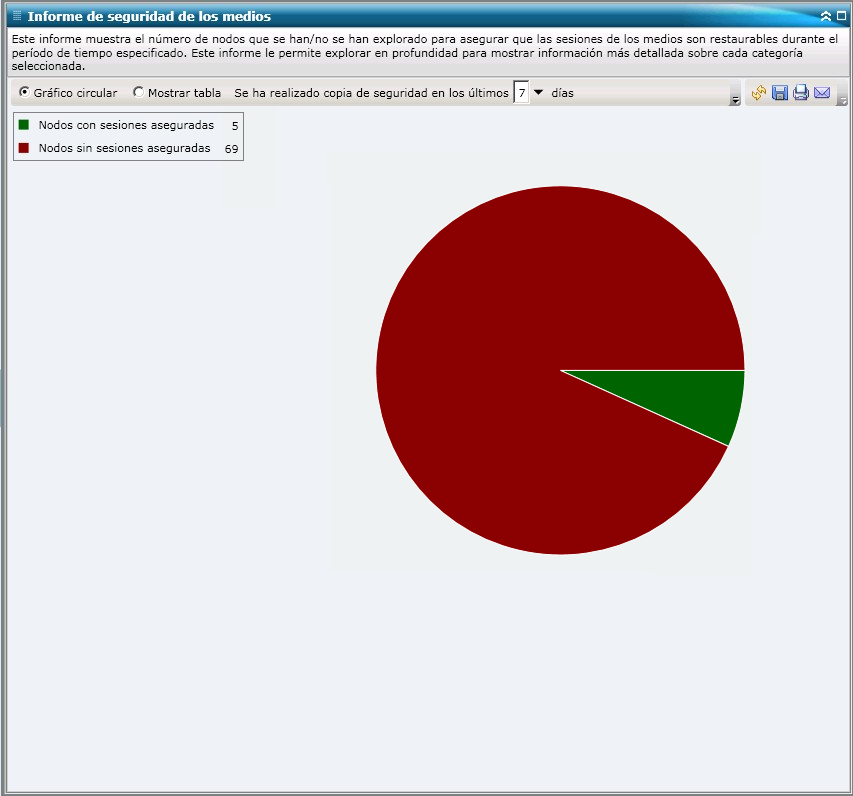The height and width of the screenshot is (796, 853).
Task: Save the report using the disk icon
Action: (780, 92)
